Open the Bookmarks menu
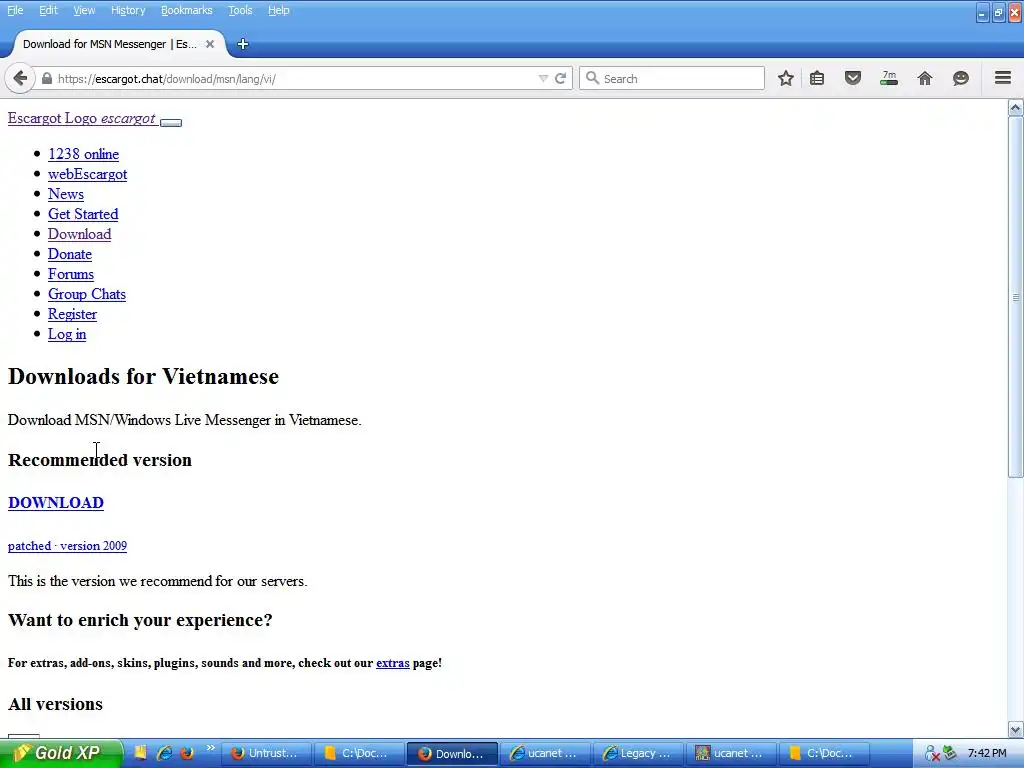 click(x=186, y=10)
